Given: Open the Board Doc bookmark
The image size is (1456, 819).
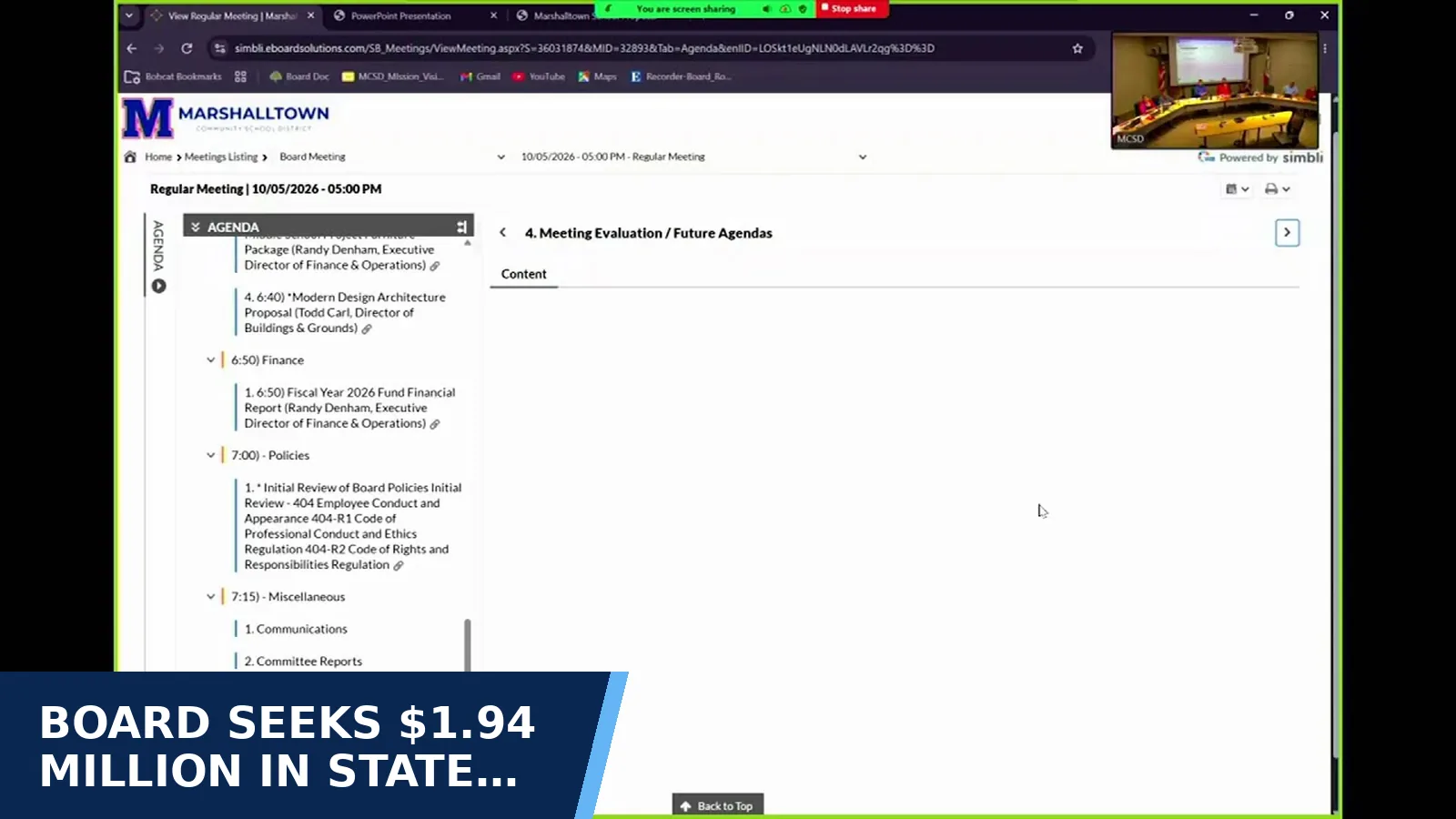Looking at the screenshot, I should [x=299, y=76].
